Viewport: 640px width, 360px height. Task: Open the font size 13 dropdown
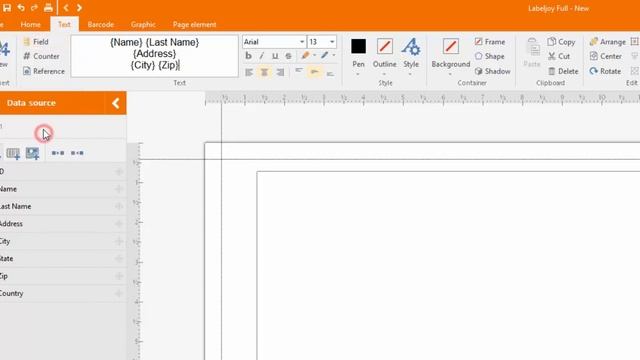coord(332,42)
